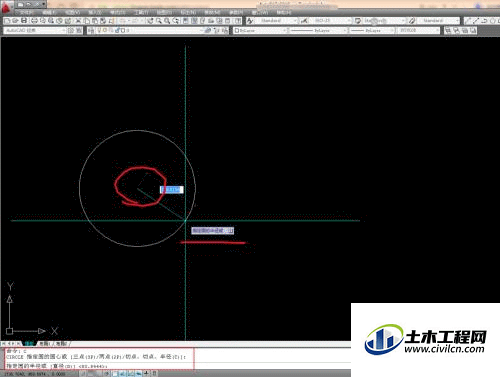
Task: Click the Dimension Style icon before ISO-25
Action: coord(304,21)
